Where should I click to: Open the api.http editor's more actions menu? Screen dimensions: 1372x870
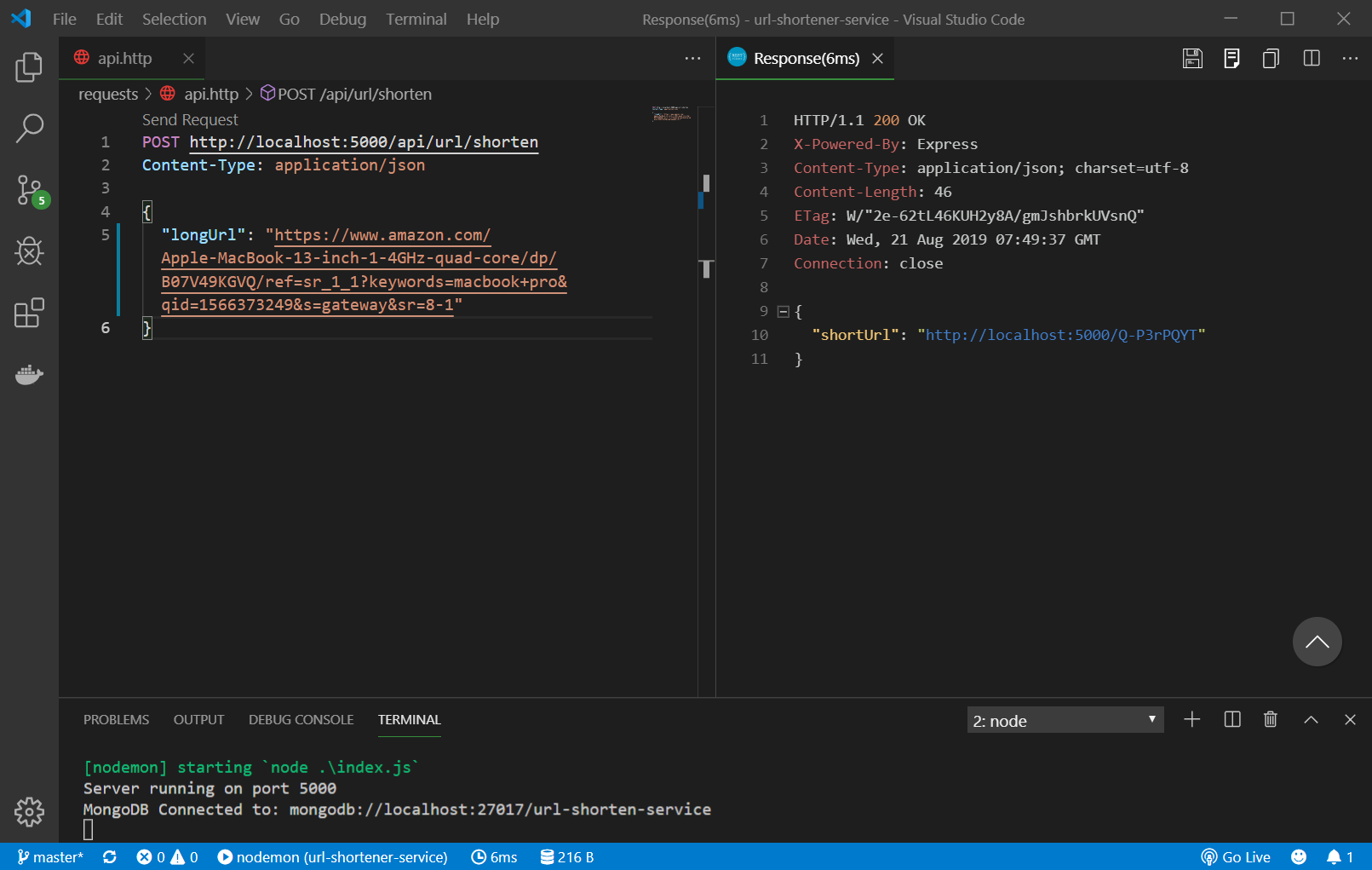coord(692,58)
